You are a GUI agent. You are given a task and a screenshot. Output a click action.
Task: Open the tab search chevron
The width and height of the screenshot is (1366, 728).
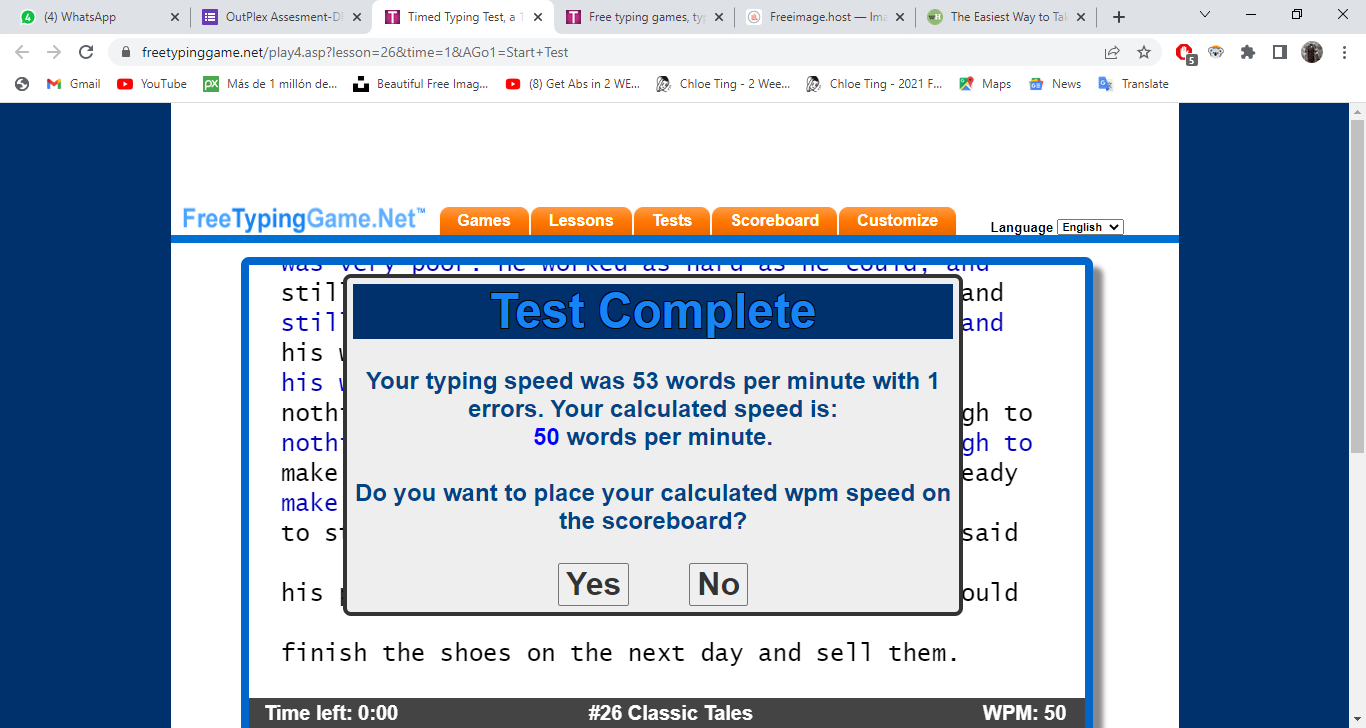[1204, 15]
